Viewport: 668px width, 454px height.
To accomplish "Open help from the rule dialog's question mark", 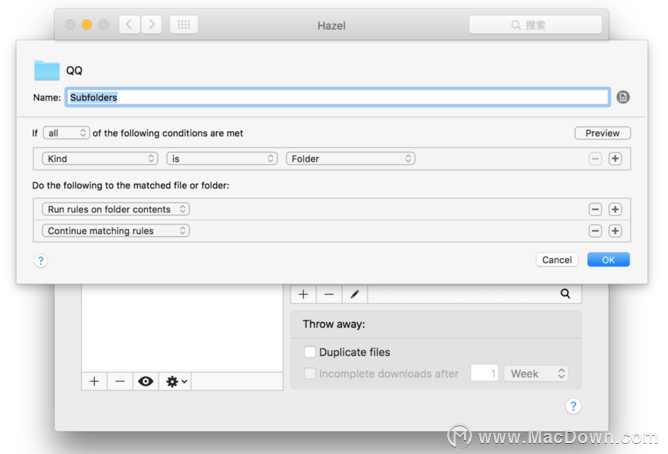I will click(x=40, y=261).
